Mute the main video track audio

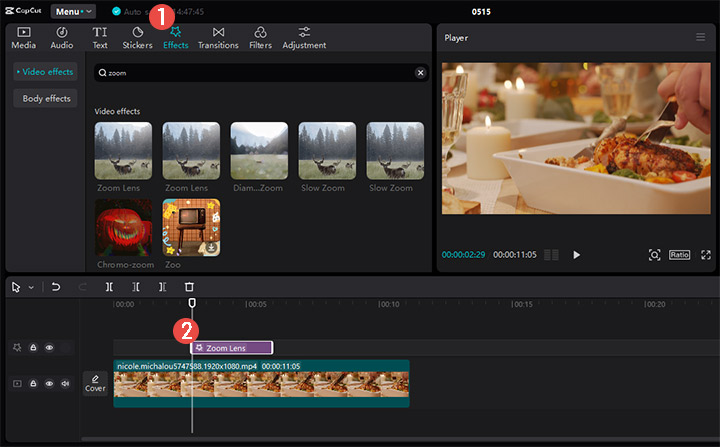(65, 383)
